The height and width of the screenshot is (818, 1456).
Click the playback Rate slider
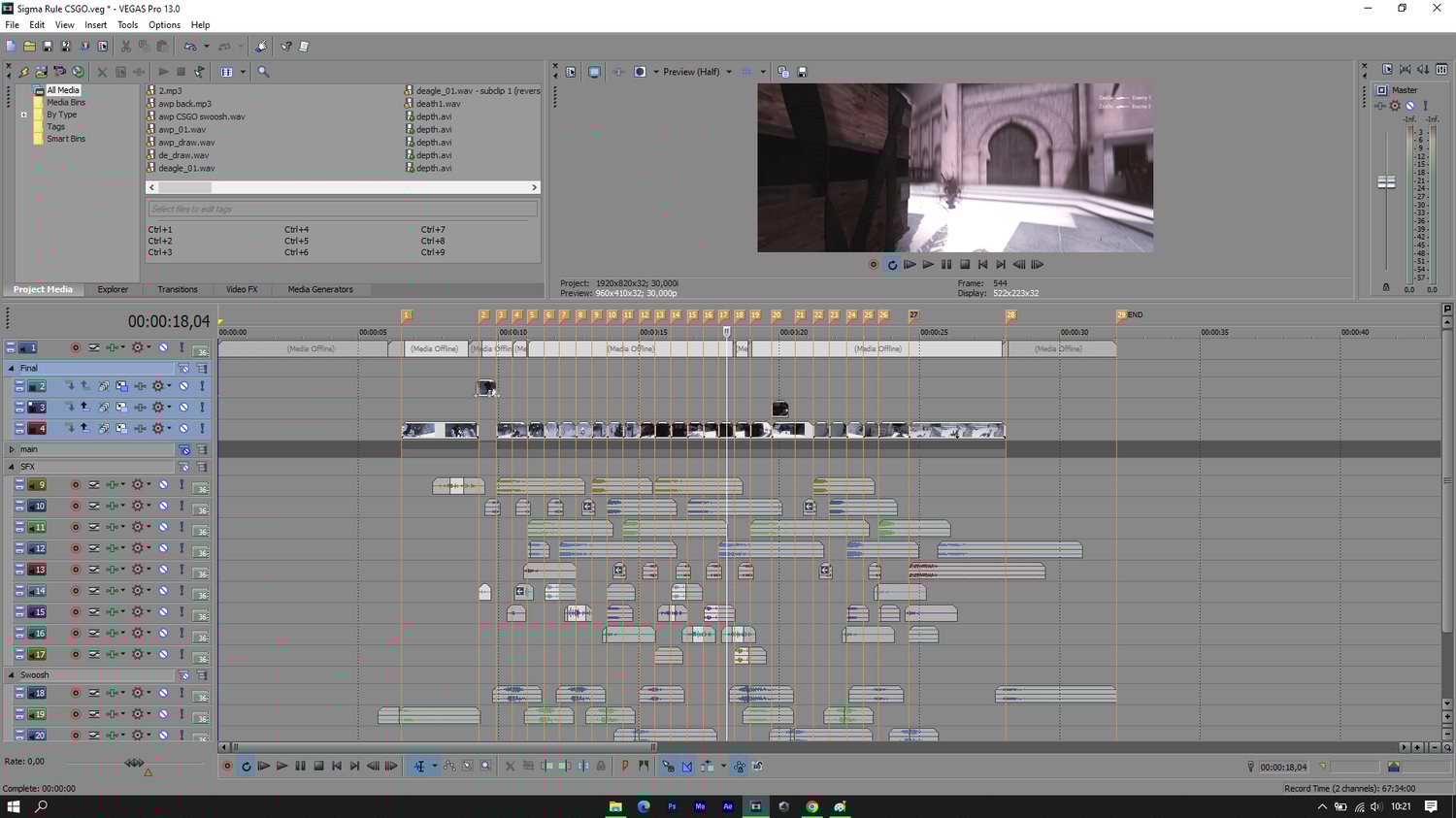coord(134,764)
